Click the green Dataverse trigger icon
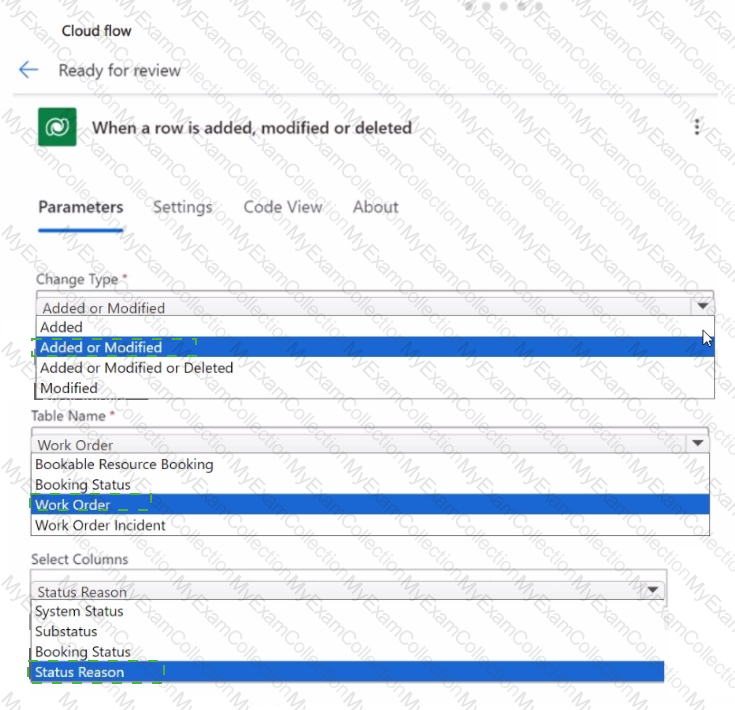This screenshot has height=710, width=735. coord(57,127)
